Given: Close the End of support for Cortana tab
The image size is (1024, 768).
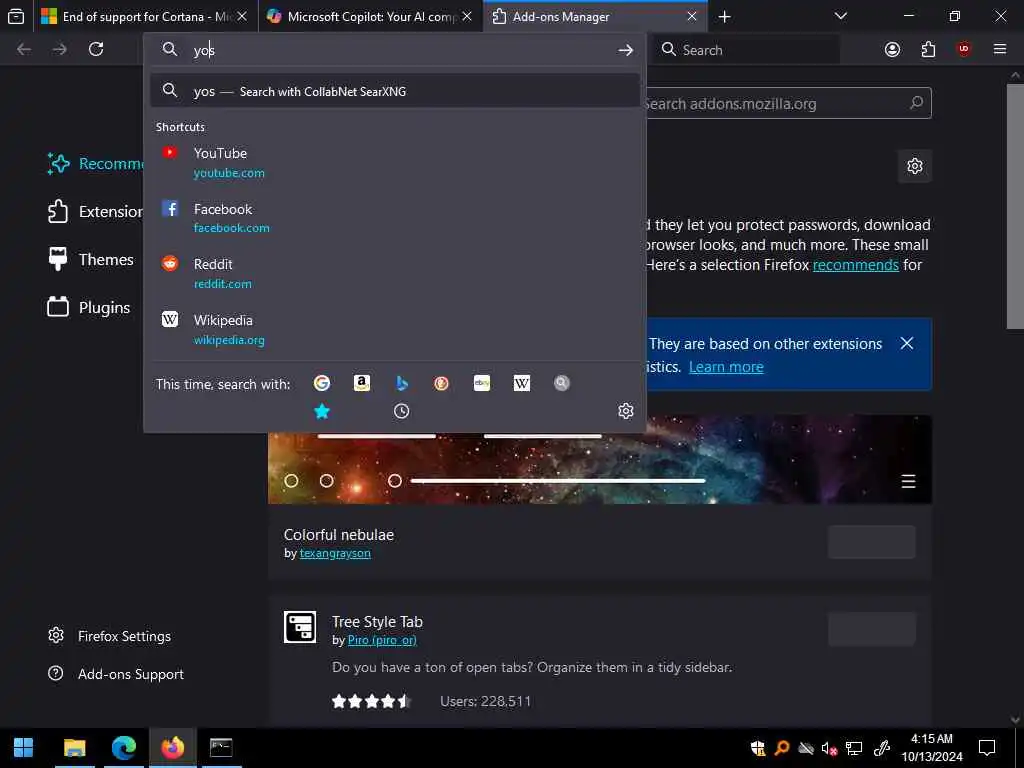Looking at the screenshot, I should (242, 17).
